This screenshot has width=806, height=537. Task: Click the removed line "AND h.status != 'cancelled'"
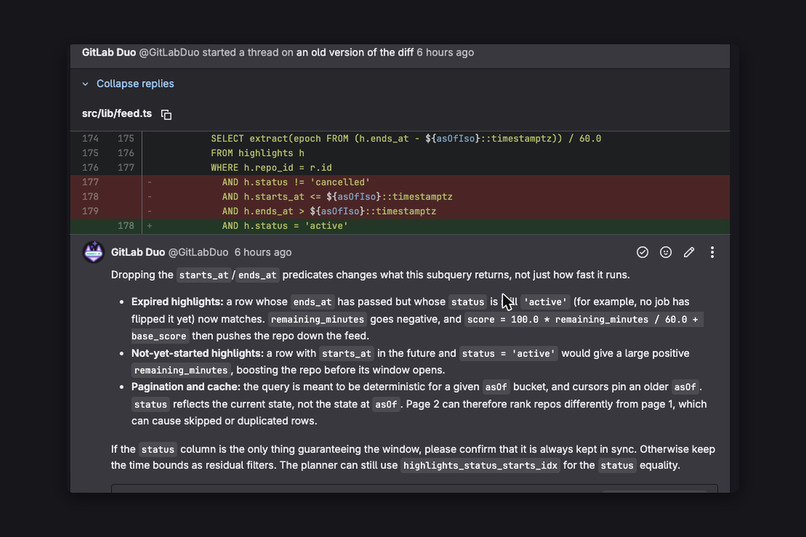tap(296, 182)
